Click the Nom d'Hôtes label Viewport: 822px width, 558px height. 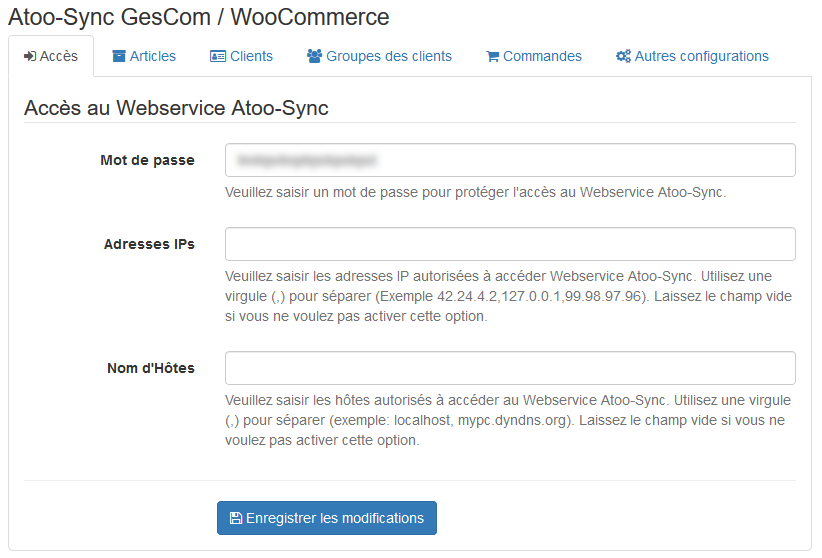click(151, 368)
